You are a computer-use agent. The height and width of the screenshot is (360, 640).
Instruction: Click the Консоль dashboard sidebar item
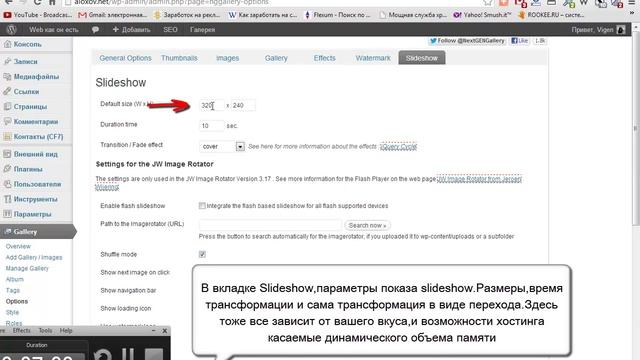click(x=27, y=44)
